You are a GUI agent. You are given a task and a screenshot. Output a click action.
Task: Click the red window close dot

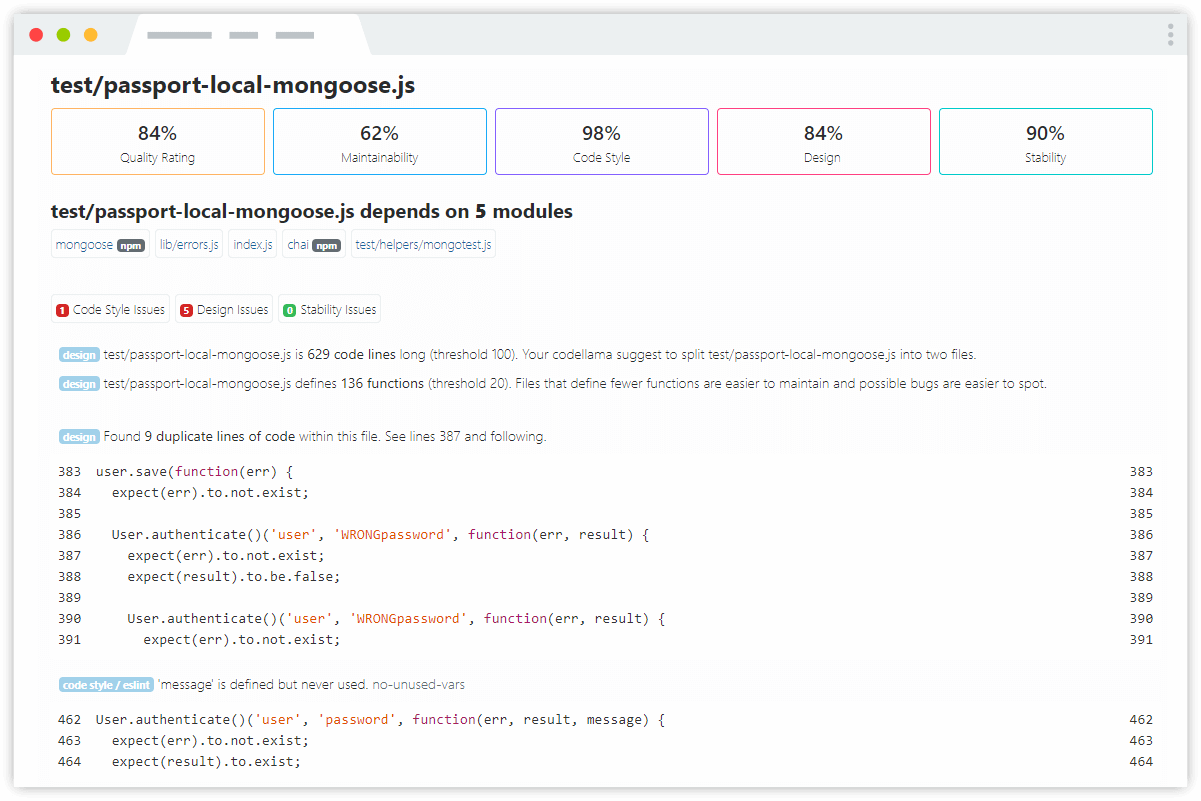[36, 35]
